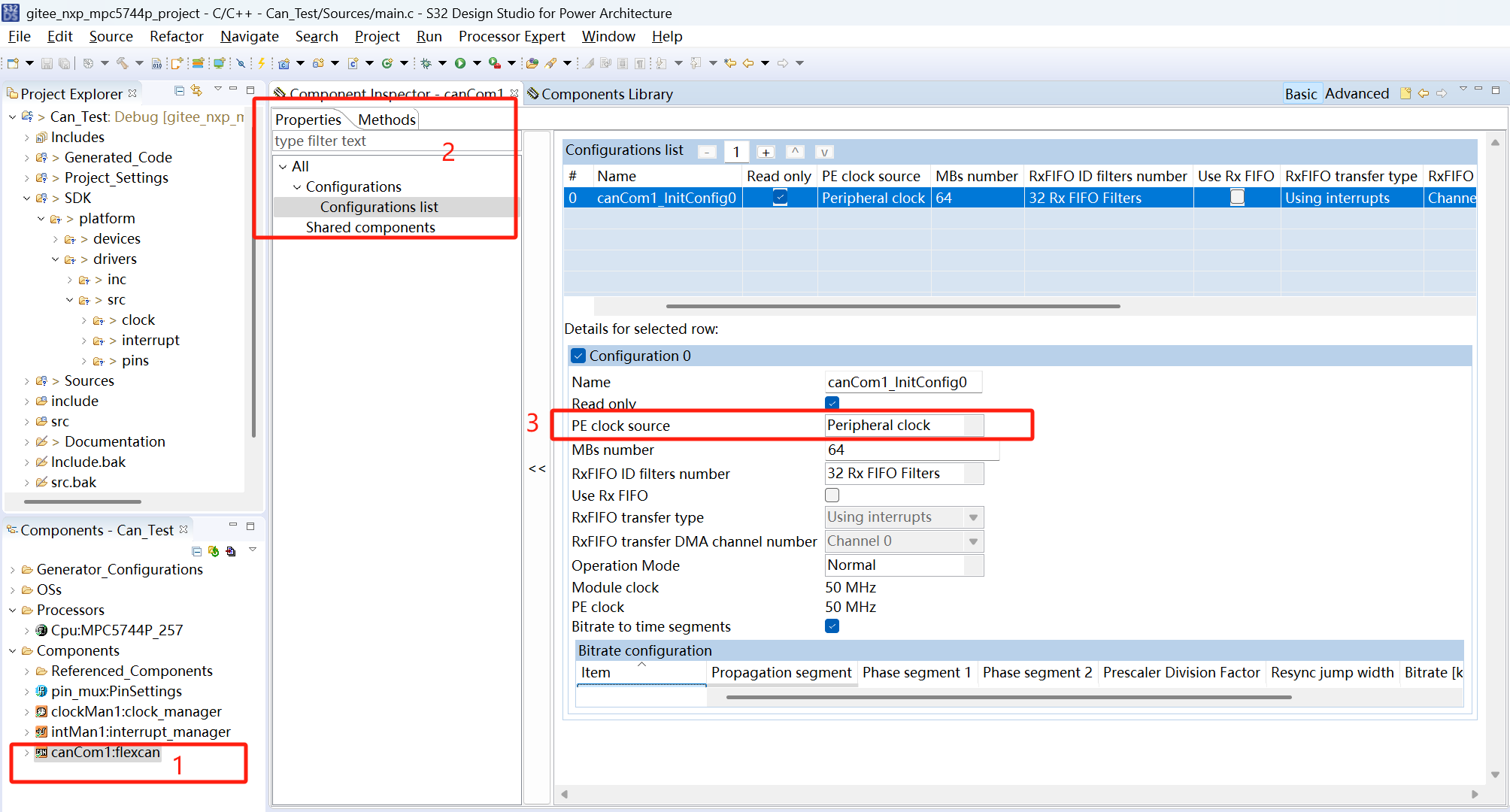Click the plus button to add configuration

click(766, 152)
